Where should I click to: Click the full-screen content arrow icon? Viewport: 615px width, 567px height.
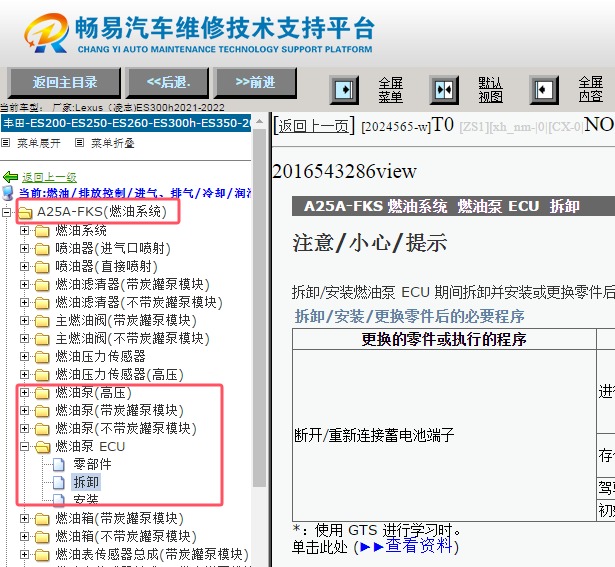[544, 90]
